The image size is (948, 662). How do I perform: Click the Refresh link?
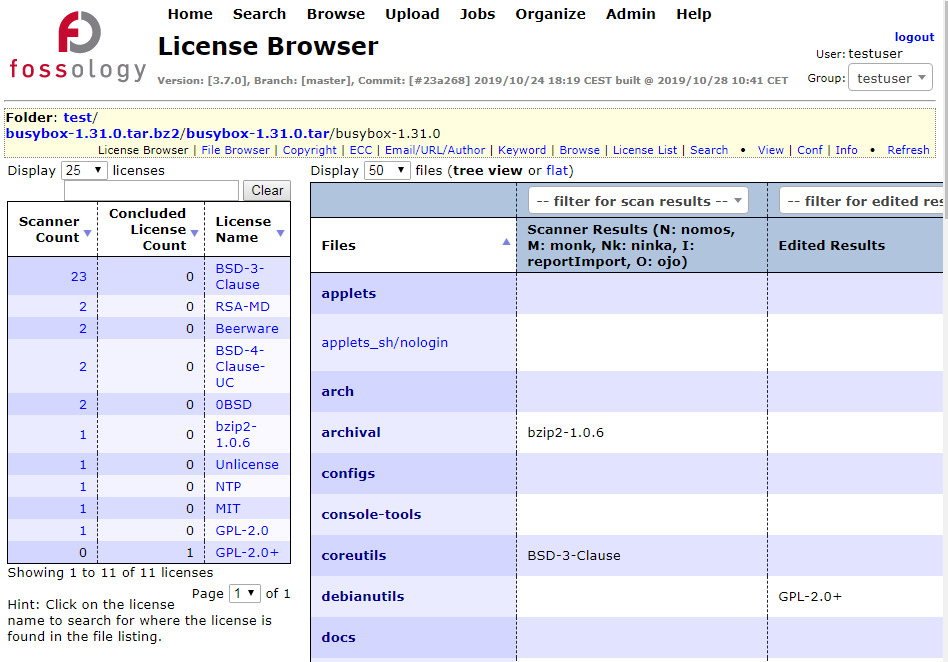(x=908, y=150)
